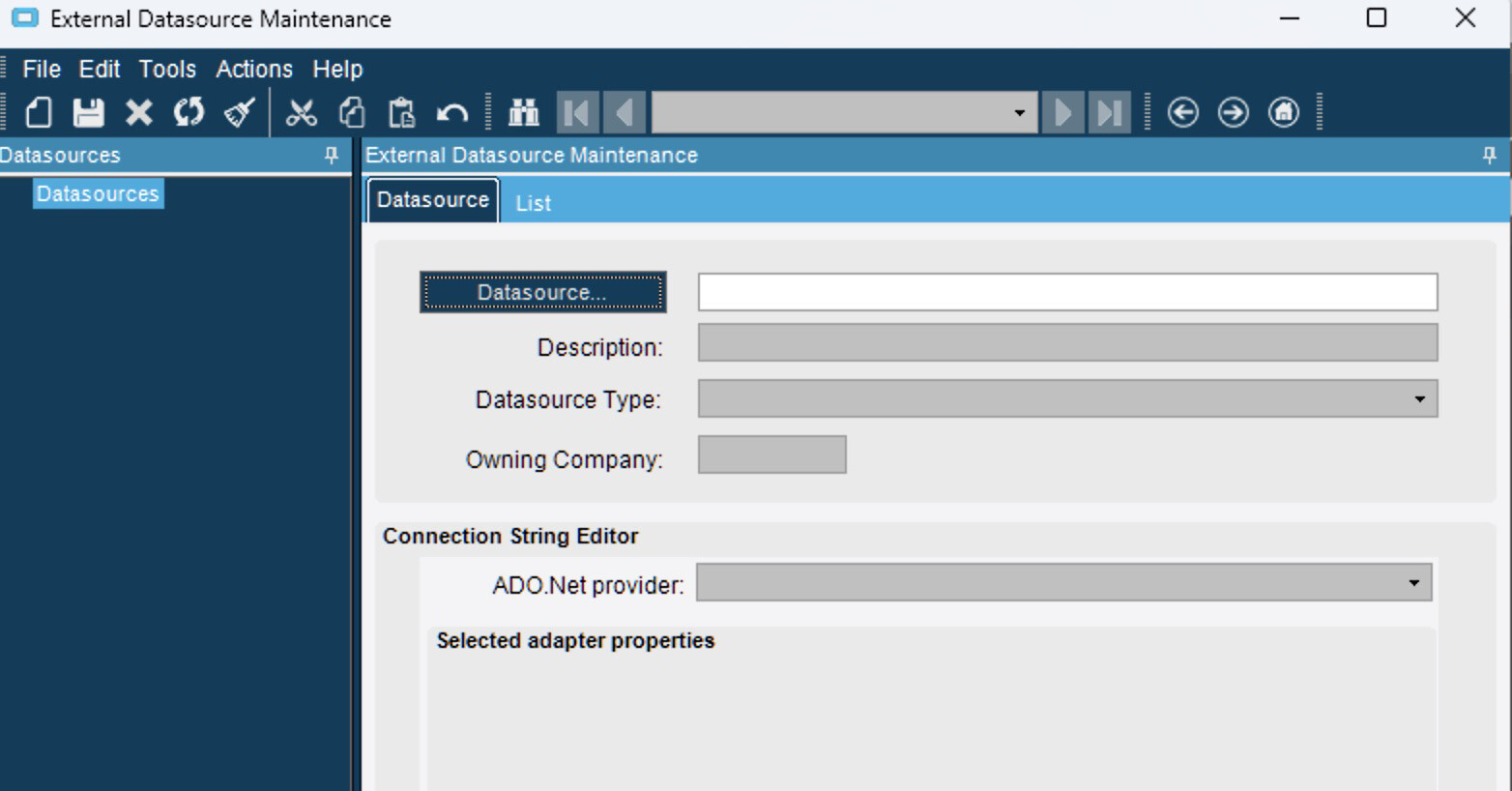Expand the Datasource Type dropdown

click(x=1419, y=399)
